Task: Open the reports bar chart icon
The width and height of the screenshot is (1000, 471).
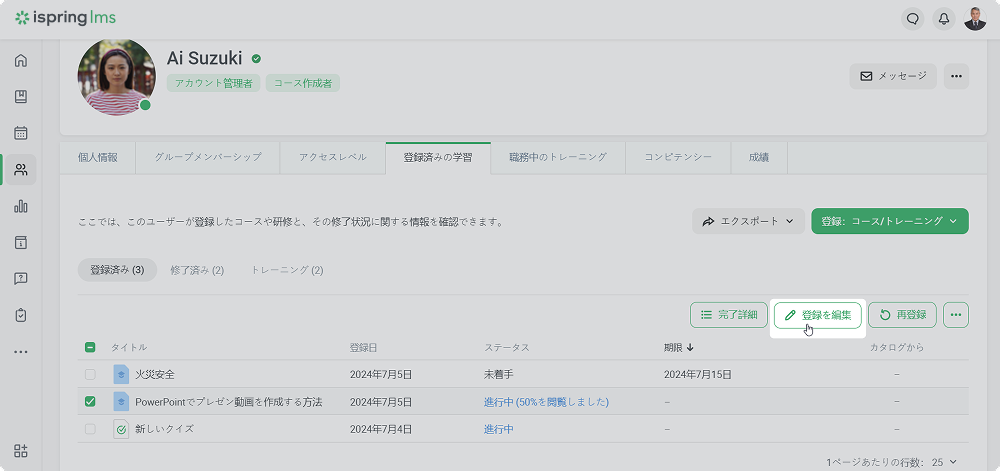Action: pyautogui.click(x=20, y=206)
